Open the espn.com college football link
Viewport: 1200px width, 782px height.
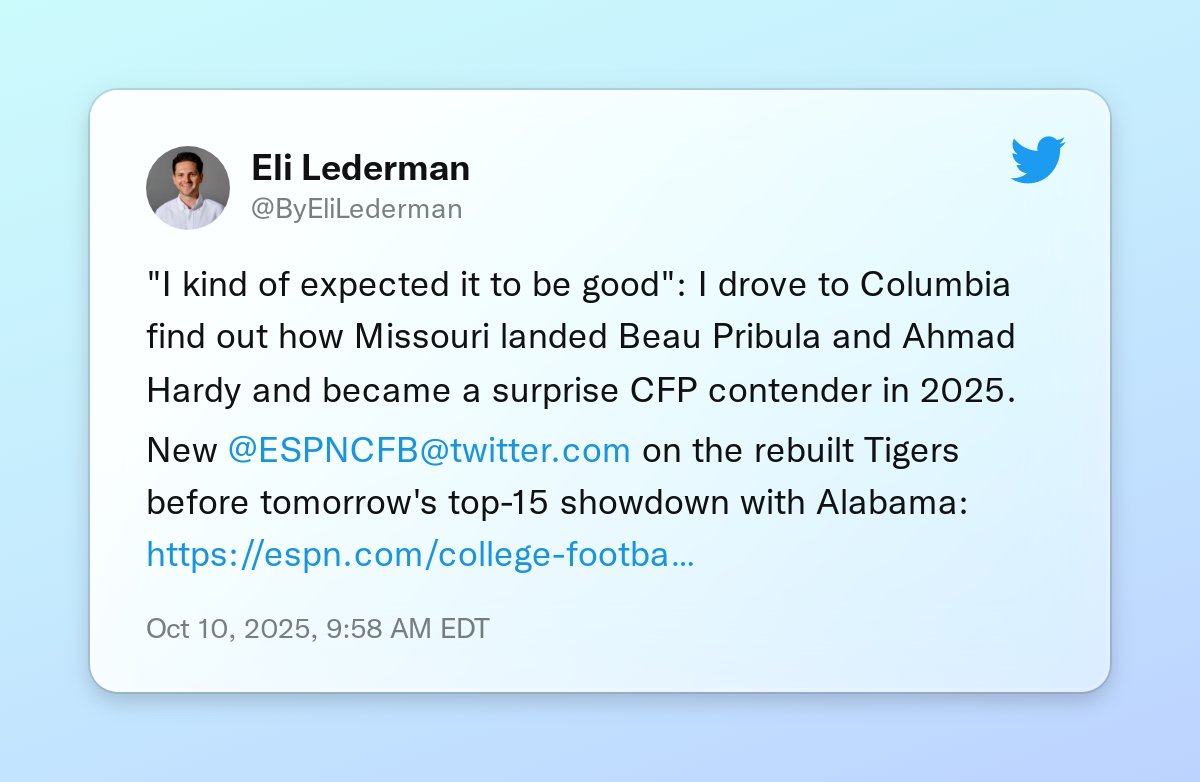(420, 554)
